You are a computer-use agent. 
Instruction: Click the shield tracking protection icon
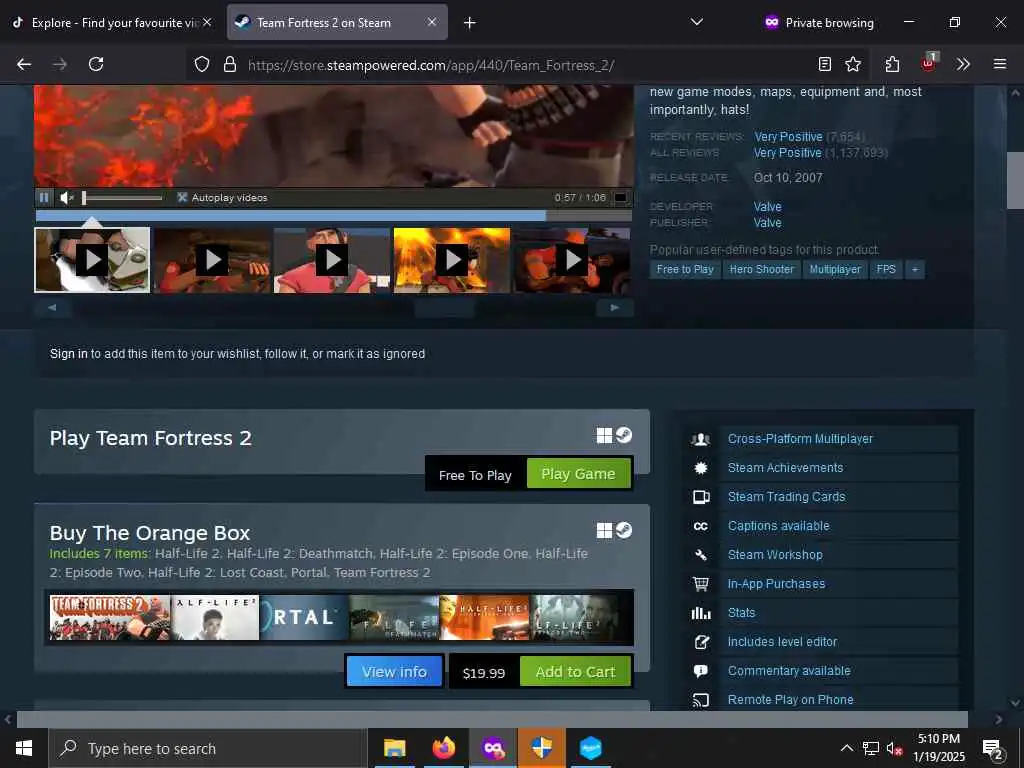click(202, 64)
